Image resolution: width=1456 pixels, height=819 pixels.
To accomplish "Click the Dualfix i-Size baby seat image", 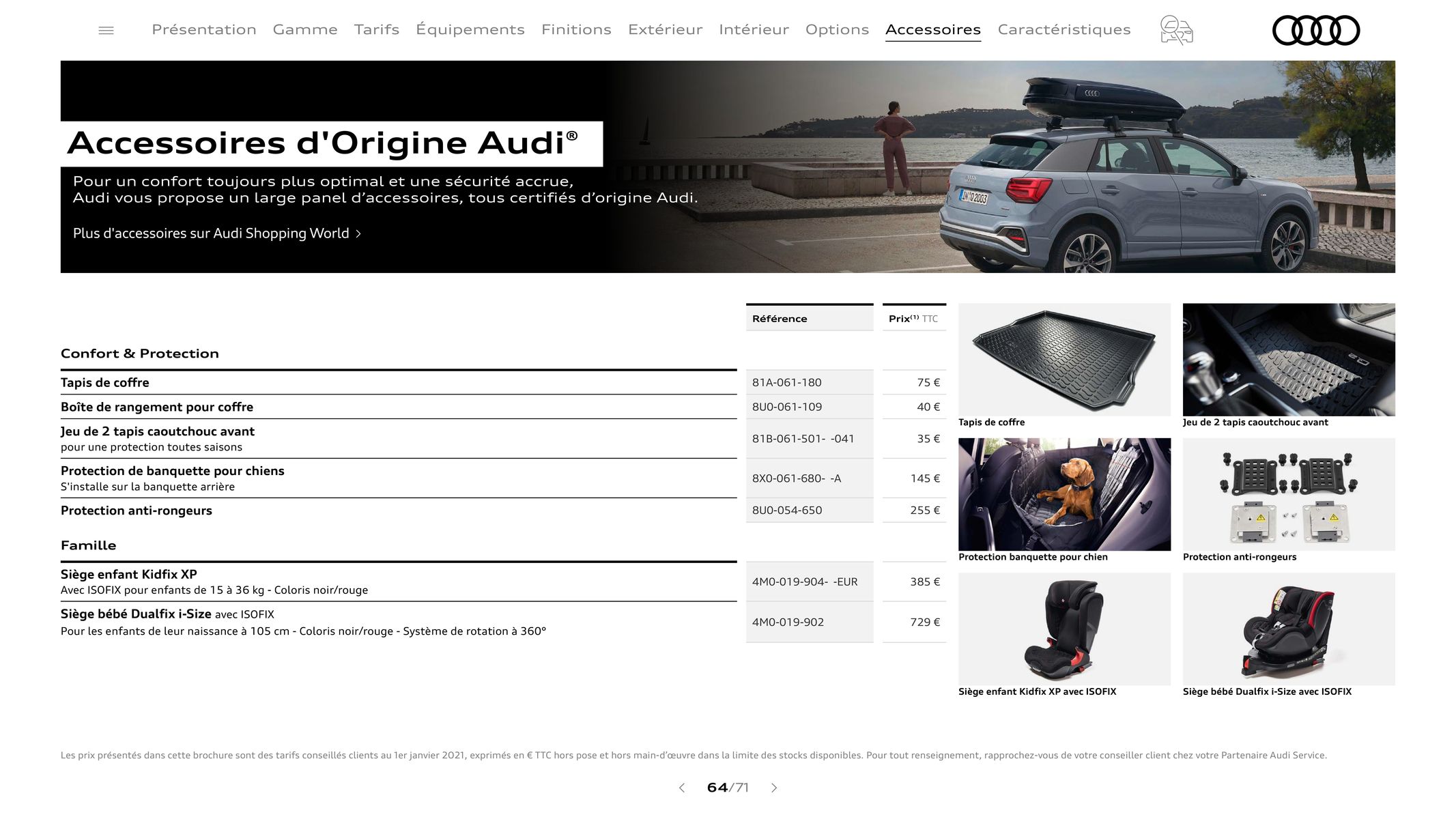I will point(1289,629).
